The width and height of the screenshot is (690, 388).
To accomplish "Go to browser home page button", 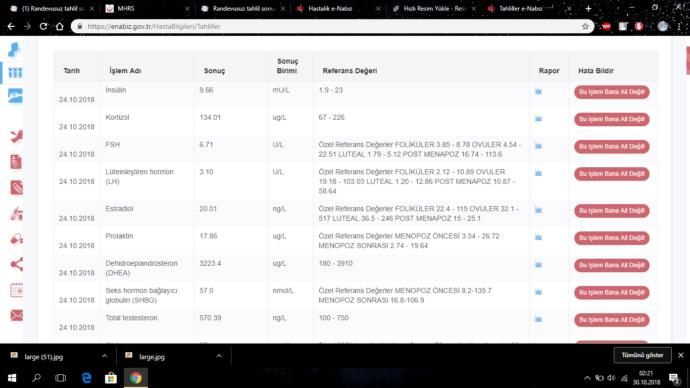I will click(x=59, y=26).
